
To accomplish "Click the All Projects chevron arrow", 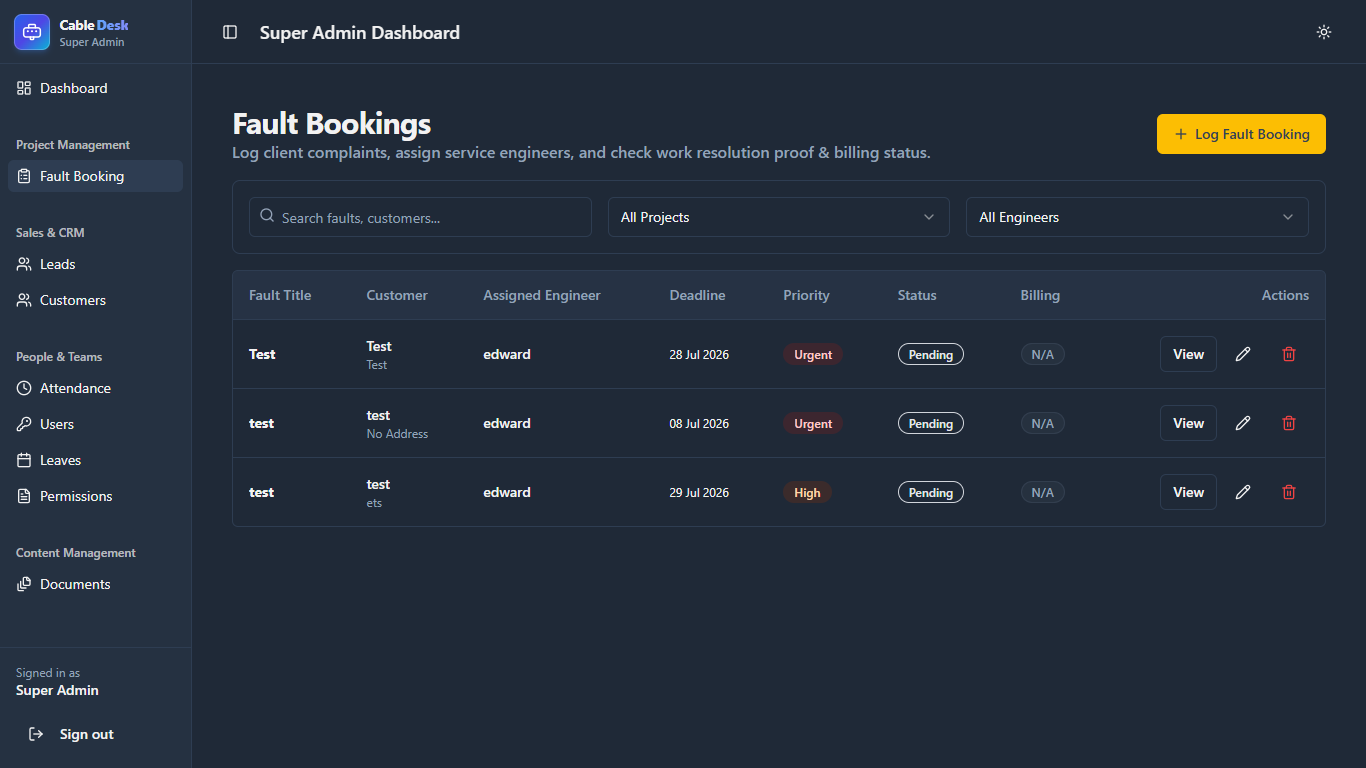I will [929, 217].
